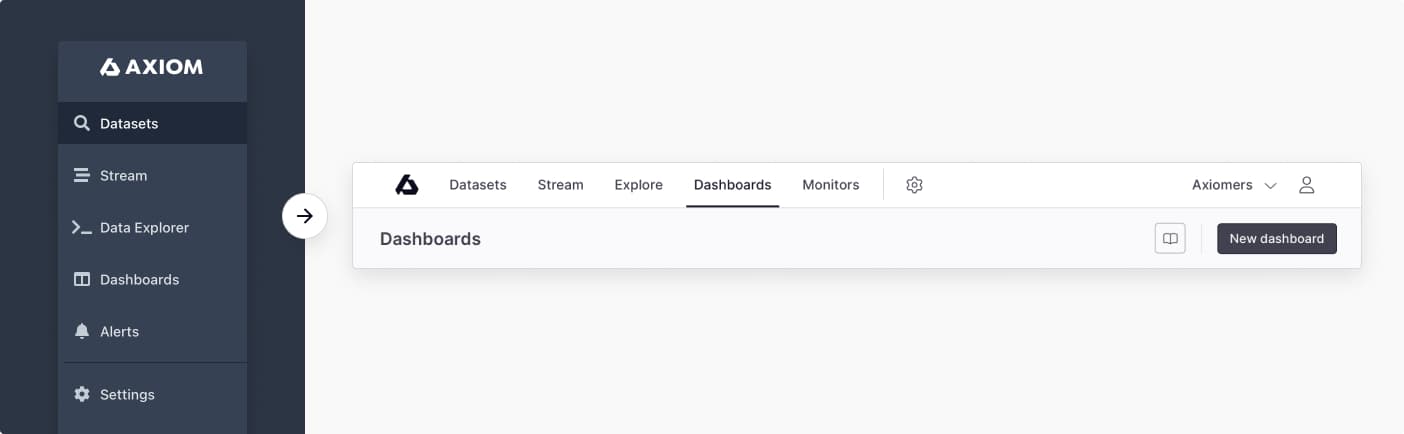
Task: Open the Stream tab in the top navigation
Action: pos(561,185)
